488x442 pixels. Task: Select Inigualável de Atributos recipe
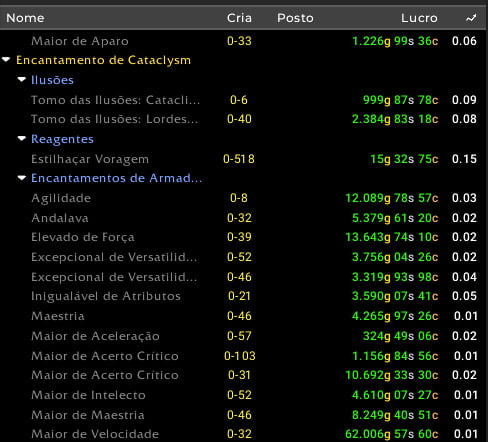pos(244,296)
